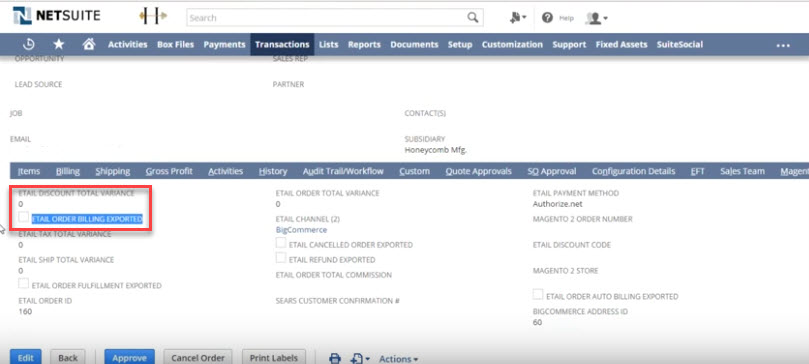Viewport: 809px width, 364px height.
Task: Open the Activities menu in navigation bar
Action: 127,45
